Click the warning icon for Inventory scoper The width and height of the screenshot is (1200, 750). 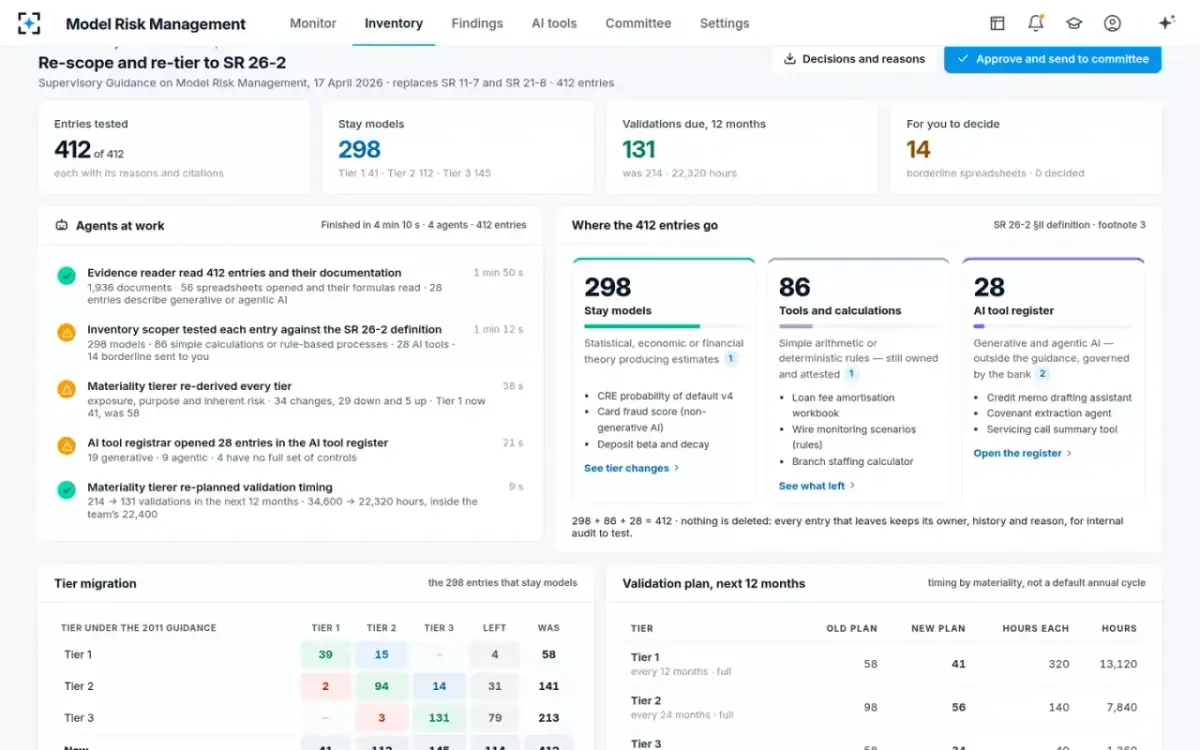tap(66, 332)
